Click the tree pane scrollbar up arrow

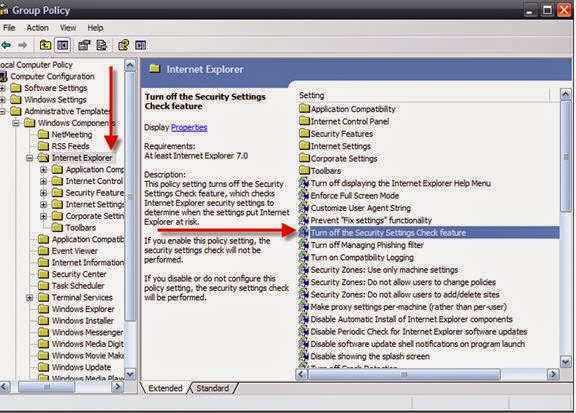click(130, 65)
